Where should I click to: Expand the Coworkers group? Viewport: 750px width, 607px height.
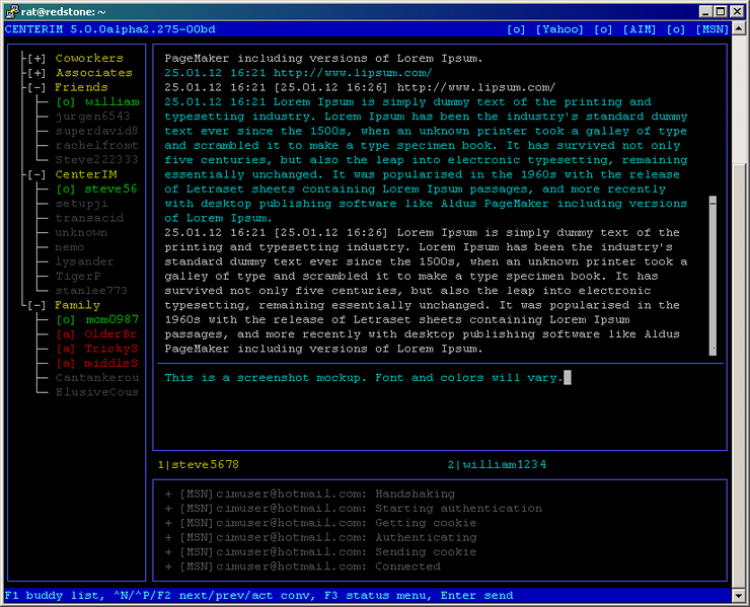point(36,58)
